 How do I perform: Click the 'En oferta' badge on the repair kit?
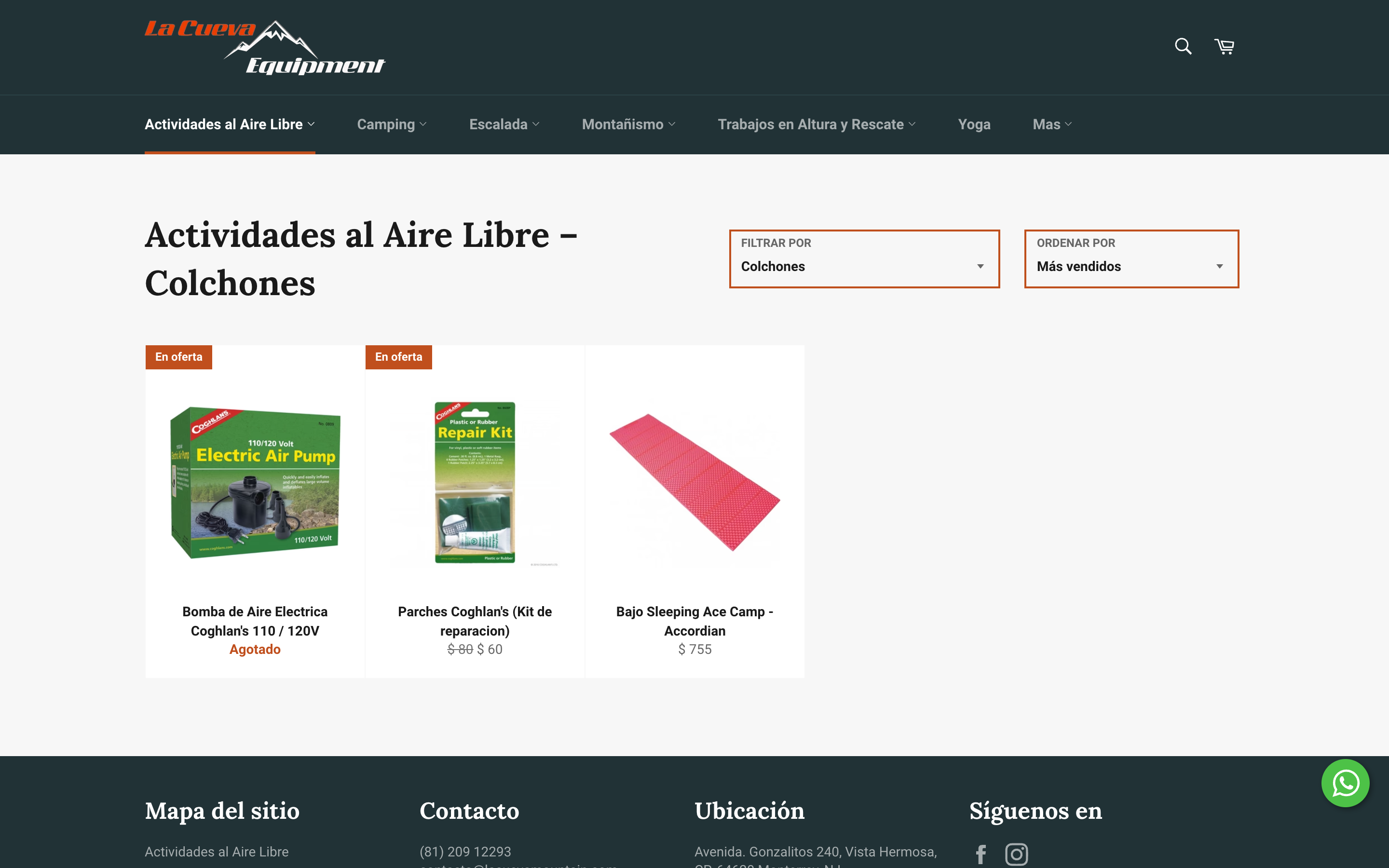click(x=398, y=356)
